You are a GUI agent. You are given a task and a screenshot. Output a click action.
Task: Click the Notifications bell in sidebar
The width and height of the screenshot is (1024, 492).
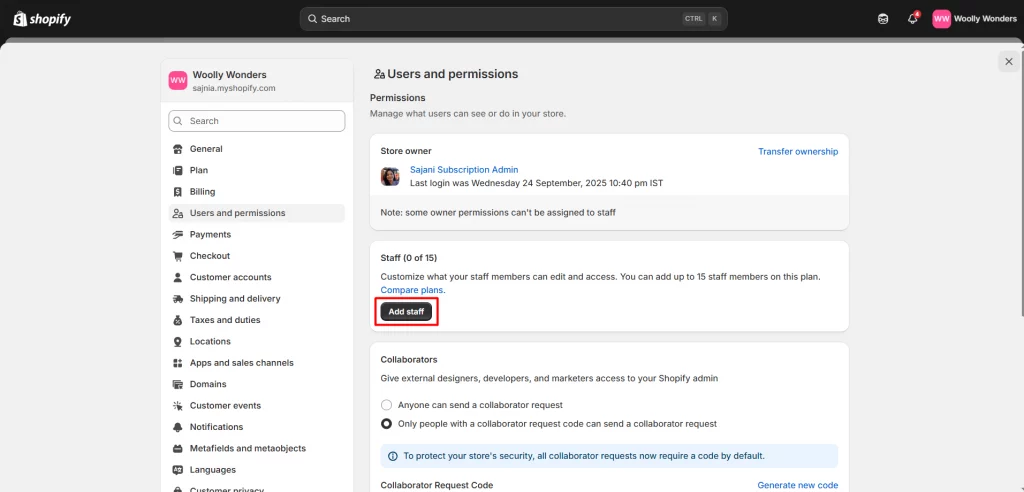click(178, 427)
